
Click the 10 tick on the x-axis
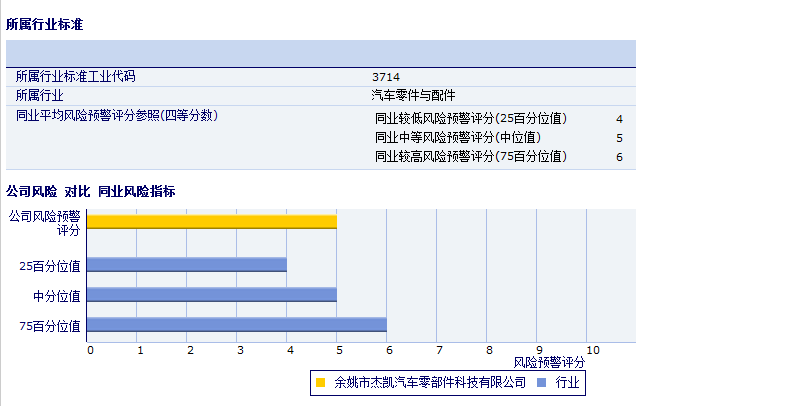(592, 350)
